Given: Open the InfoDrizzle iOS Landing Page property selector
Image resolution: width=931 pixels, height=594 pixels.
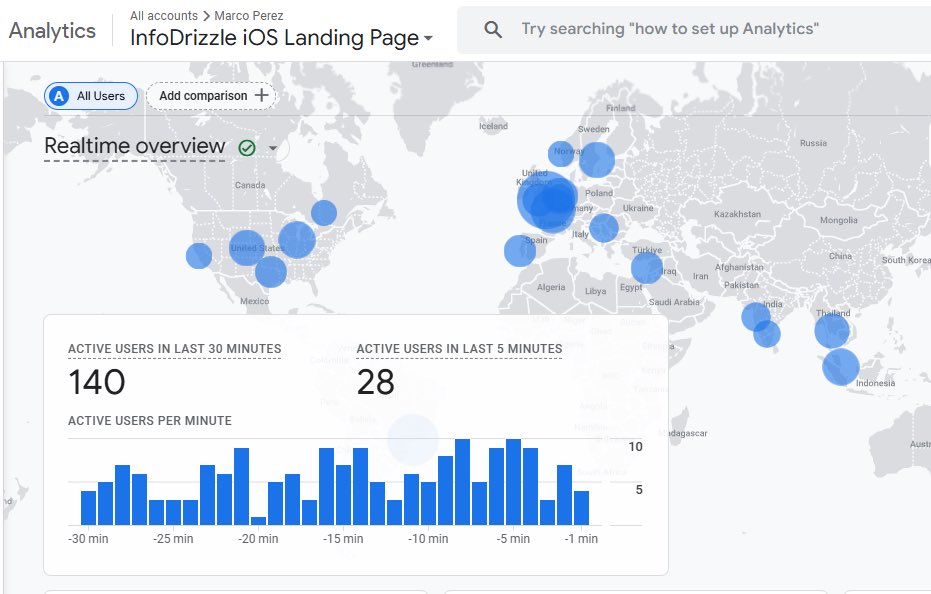Looking at the screenshot, I should (x=281, y=38).
